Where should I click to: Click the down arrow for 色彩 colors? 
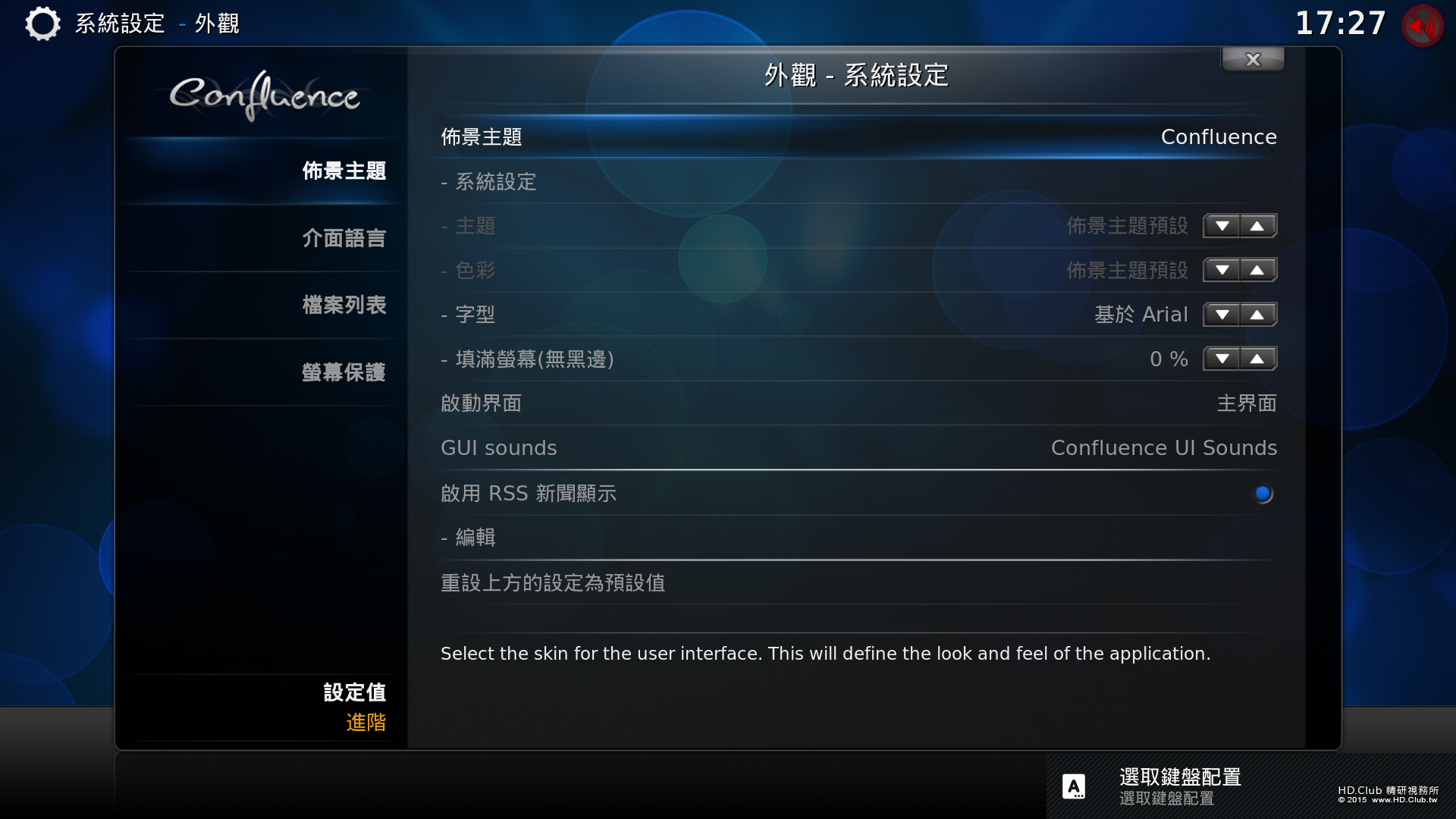(x=1222, y=270)
